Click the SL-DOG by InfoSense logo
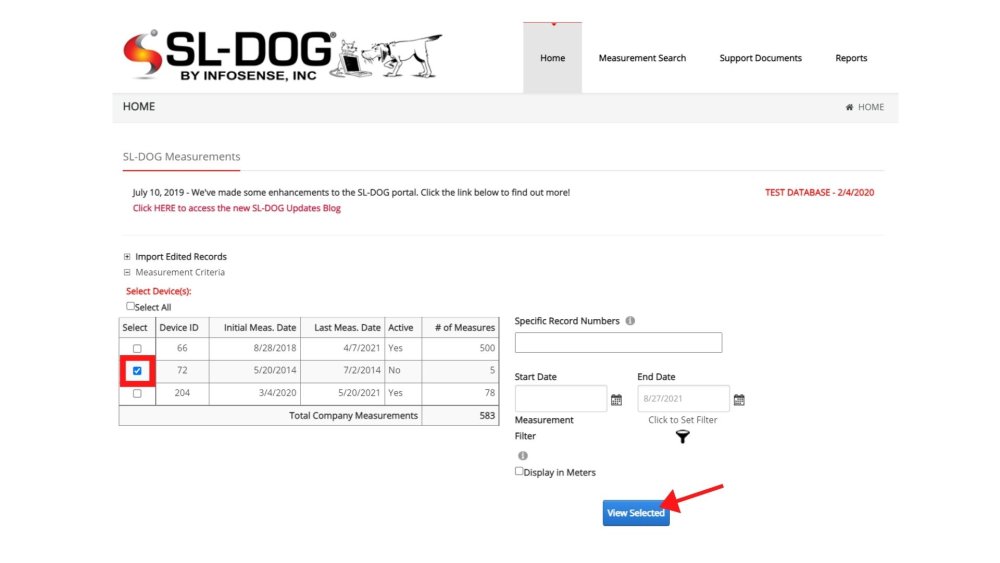 [283, 55]
